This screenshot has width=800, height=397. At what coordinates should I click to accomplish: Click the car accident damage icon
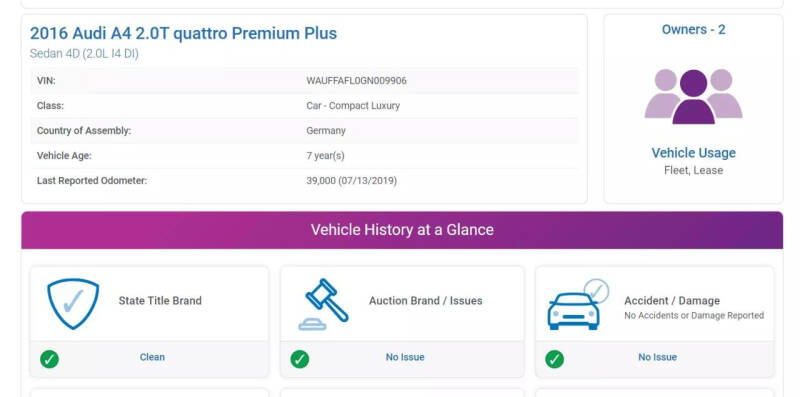pos(578,304)
